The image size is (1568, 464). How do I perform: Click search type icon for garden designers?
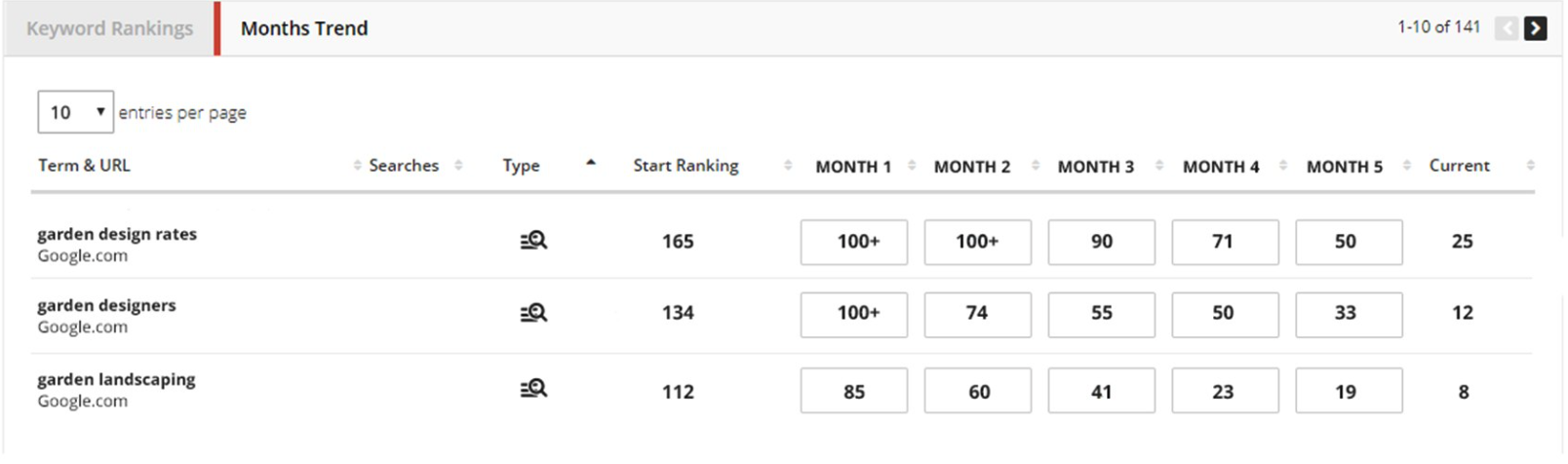coord(533,313)
